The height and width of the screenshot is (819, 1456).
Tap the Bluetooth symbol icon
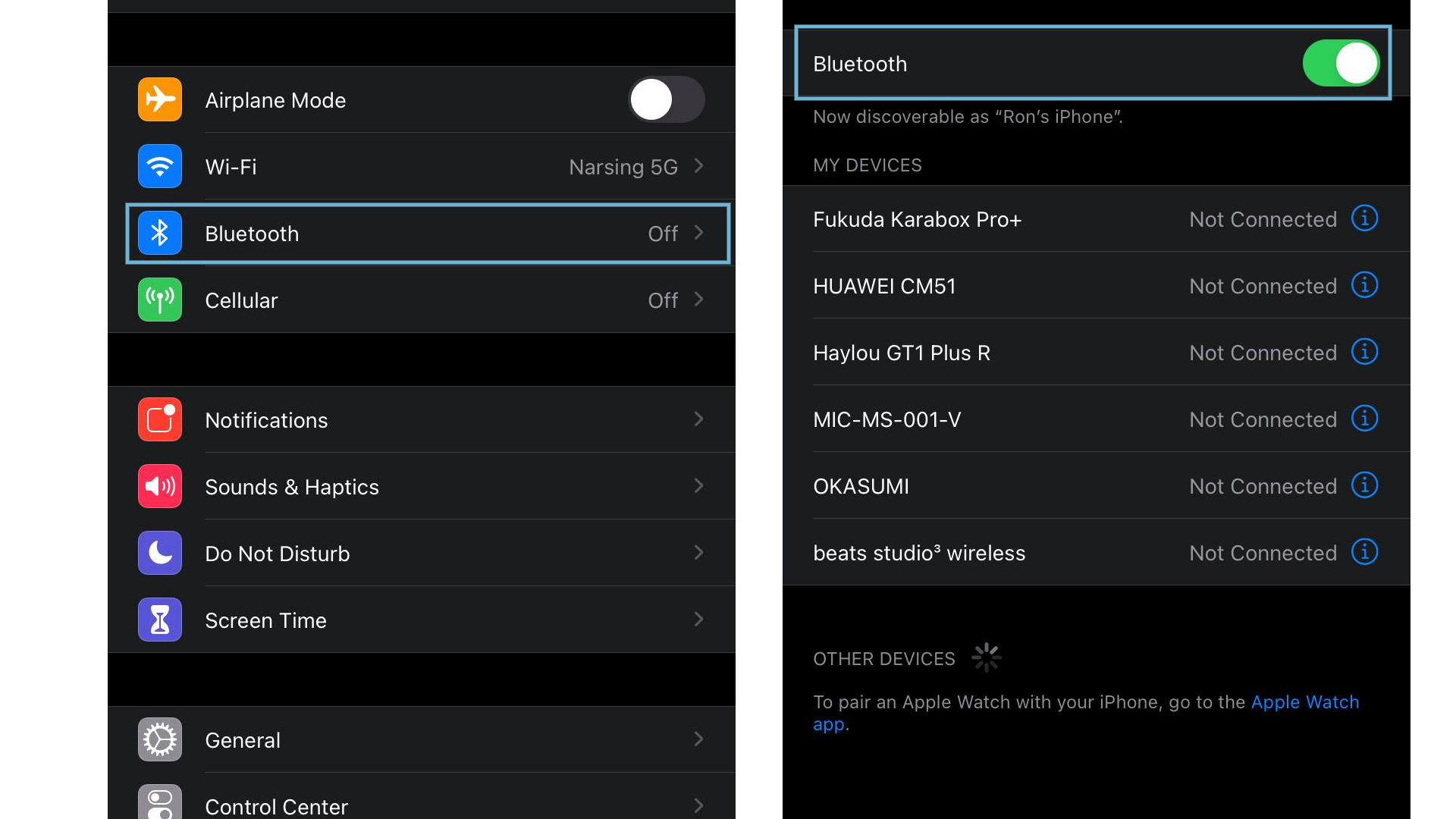160,233
